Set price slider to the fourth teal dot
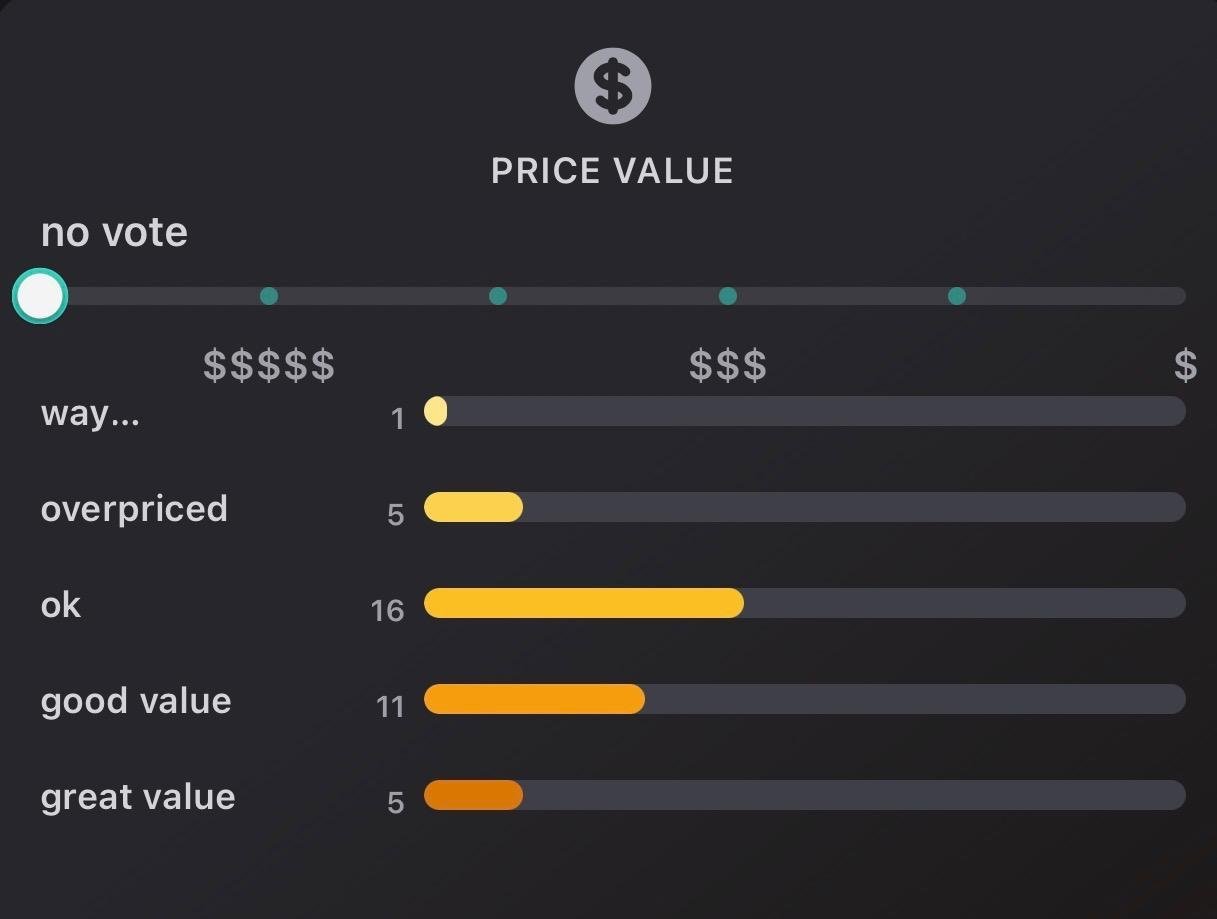This screenshot has height=919, width=1217. [957, 296]
